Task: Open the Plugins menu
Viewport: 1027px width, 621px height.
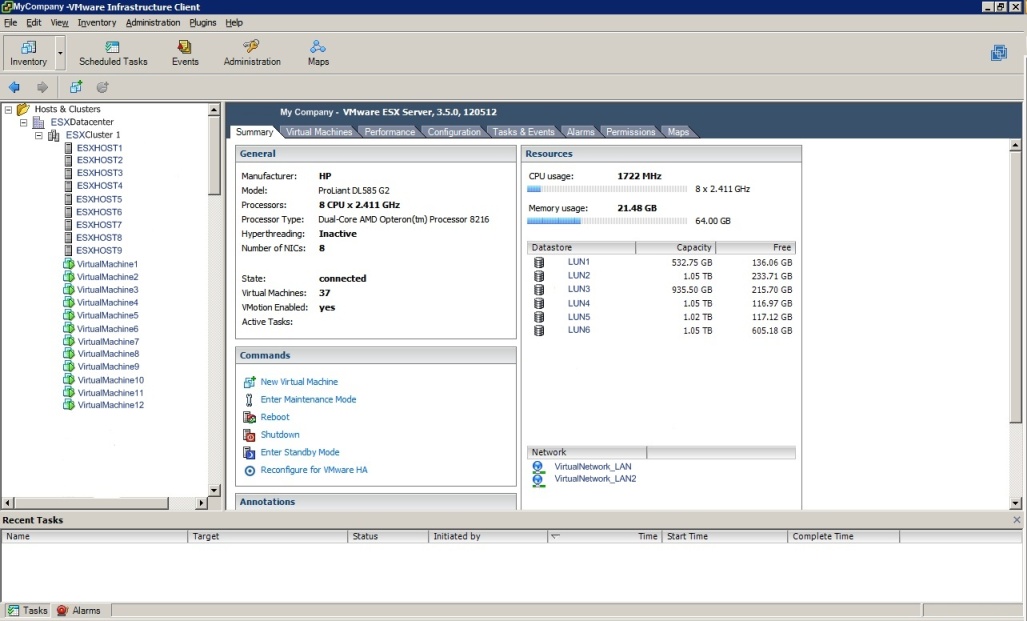Action: 202,22
